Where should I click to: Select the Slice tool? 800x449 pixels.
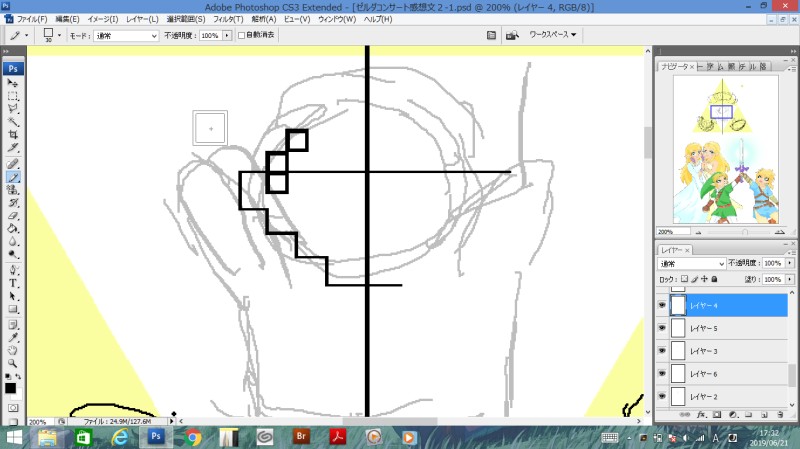(13, 147)
